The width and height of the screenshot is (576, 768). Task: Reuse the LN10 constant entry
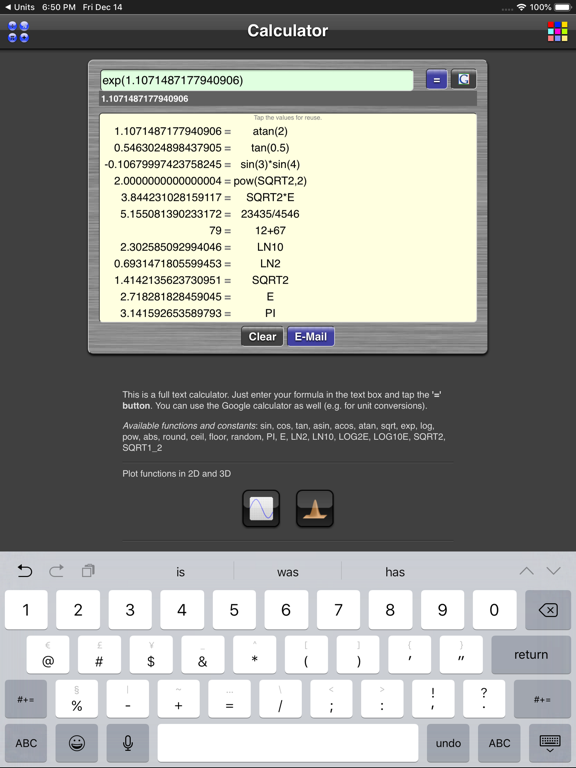[x=270, y=247]
